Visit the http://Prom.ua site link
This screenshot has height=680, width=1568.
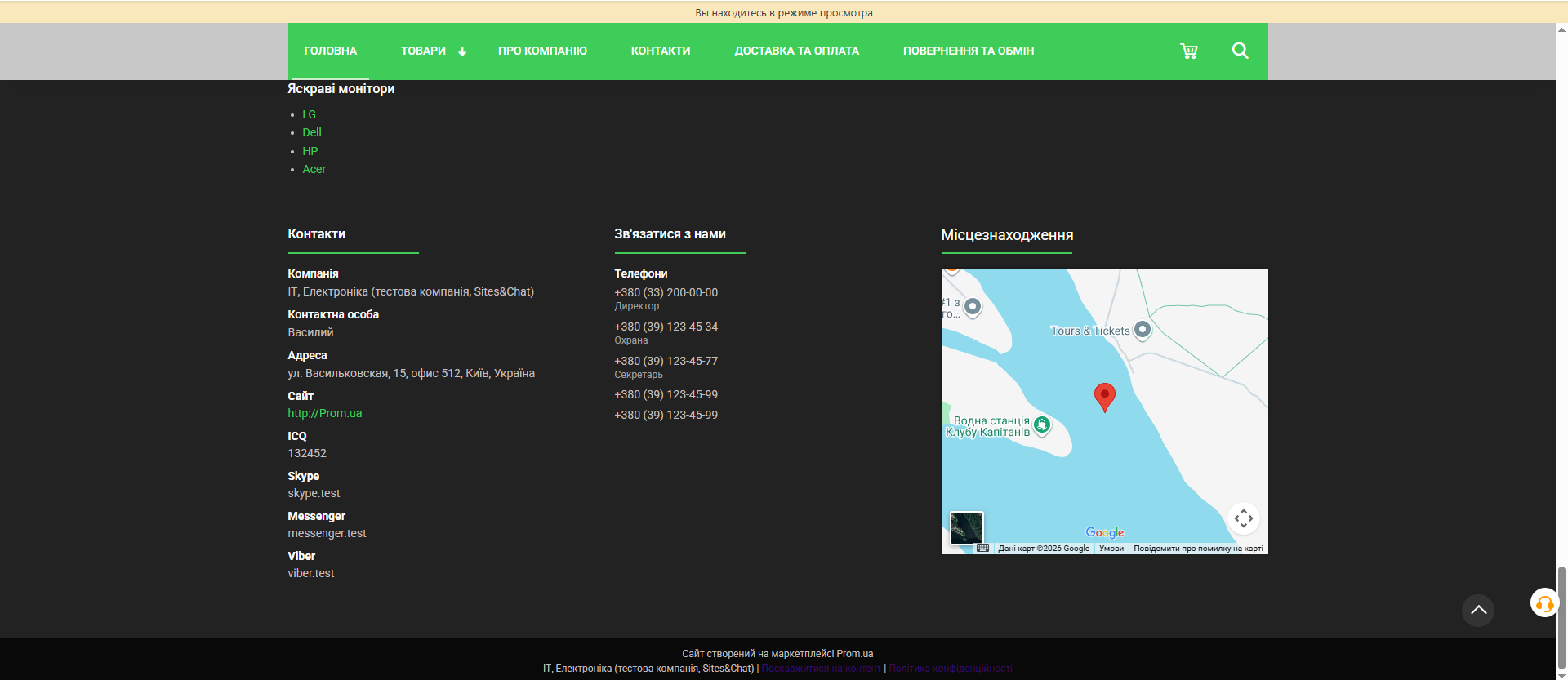click(324, 413)
